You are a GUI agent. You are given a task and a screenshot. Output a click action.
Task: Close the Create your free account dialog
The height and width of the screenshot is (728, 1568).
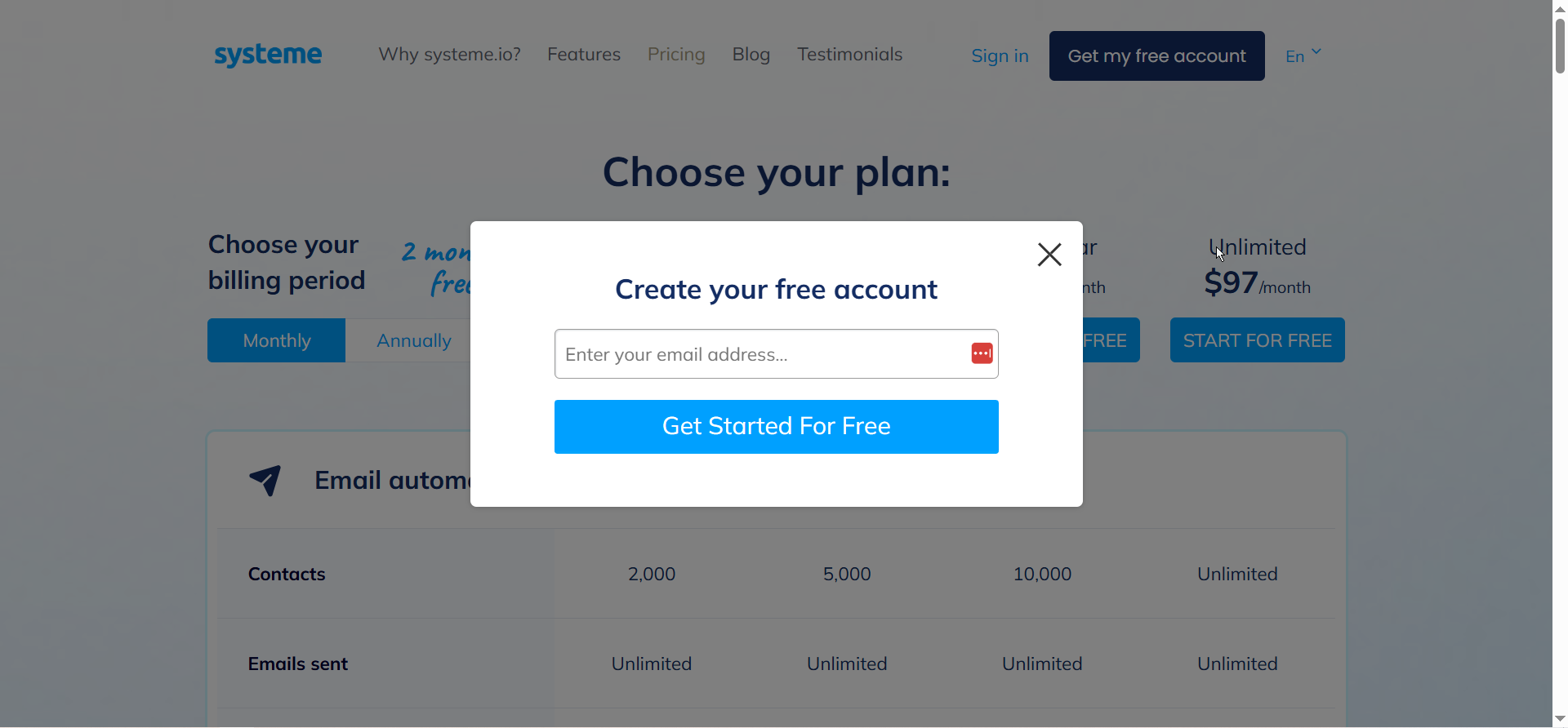coord(1049,254)
